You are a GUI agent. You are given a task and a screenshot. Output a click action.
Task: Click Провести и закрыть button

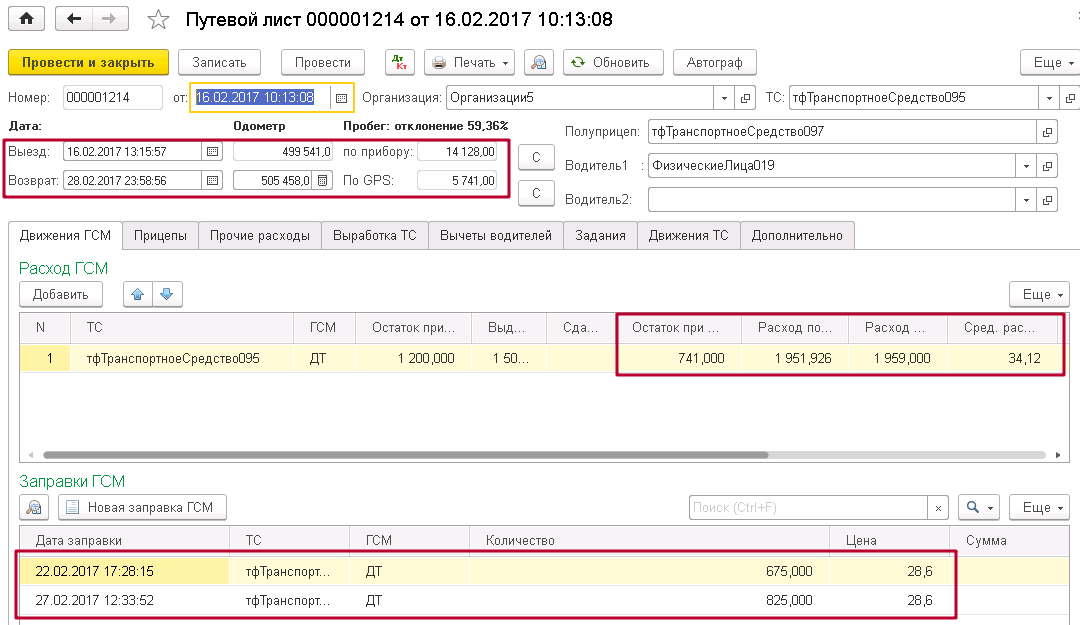pyautogui.click(x=88, y=62)
